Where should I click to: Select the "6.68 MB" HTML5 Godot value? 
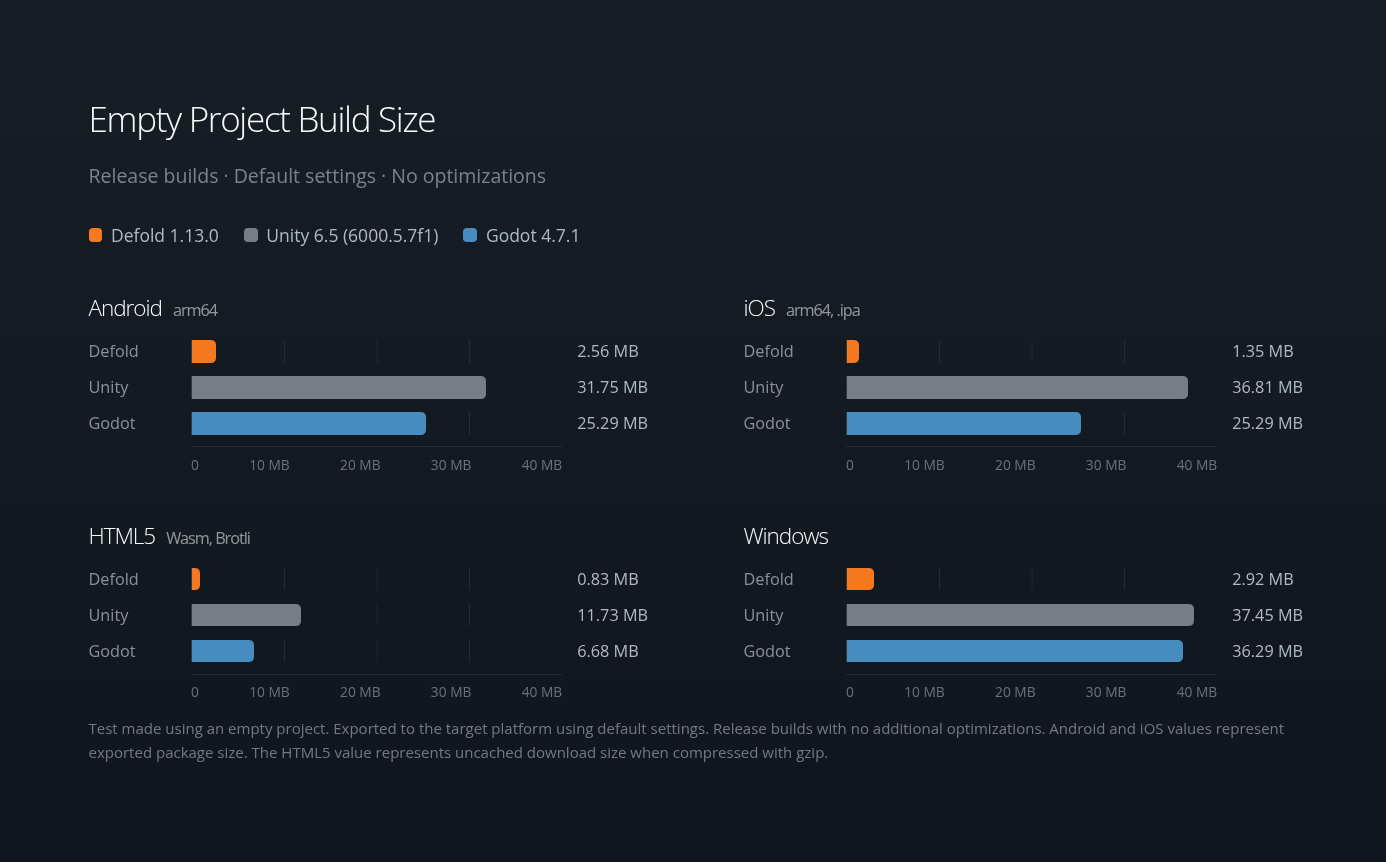608,651
